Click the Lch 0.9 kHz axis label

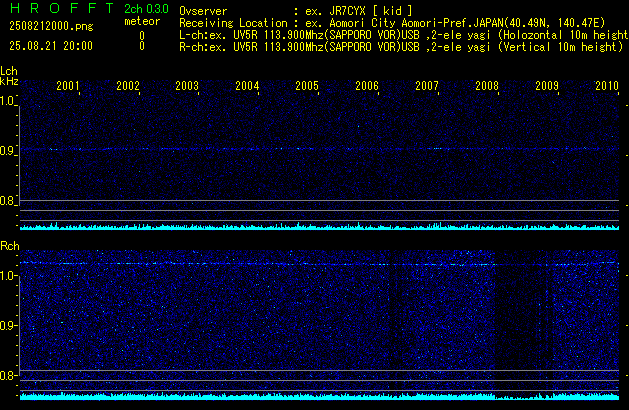click(x=7, y=151)
